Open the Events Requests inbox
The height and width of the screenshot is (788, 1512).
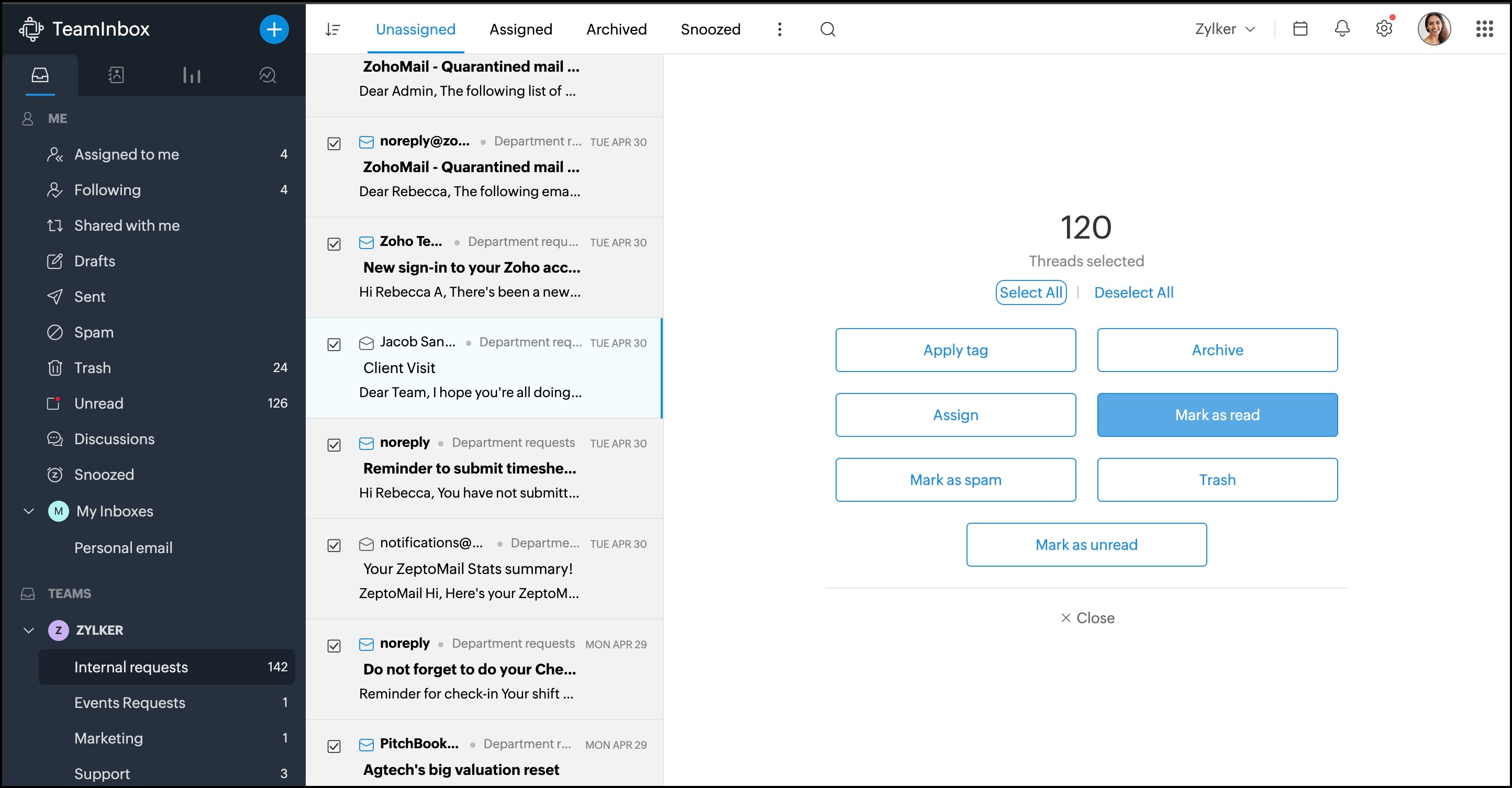(130, 702)
